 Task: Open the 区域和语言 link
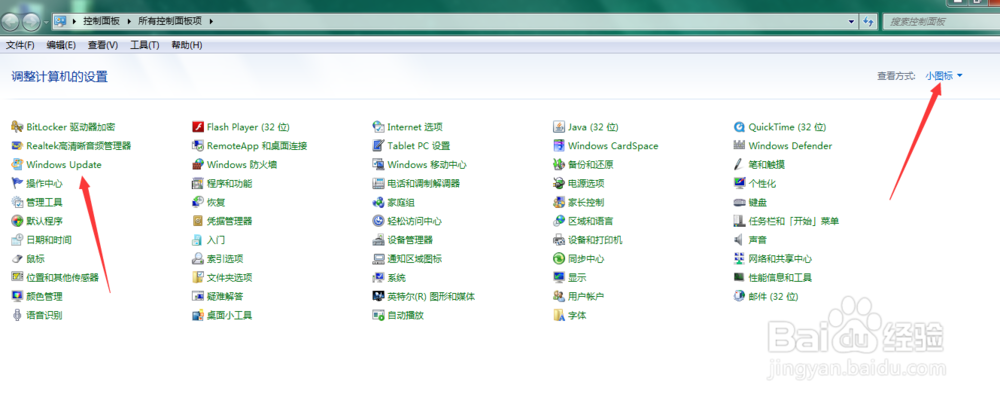591,221
